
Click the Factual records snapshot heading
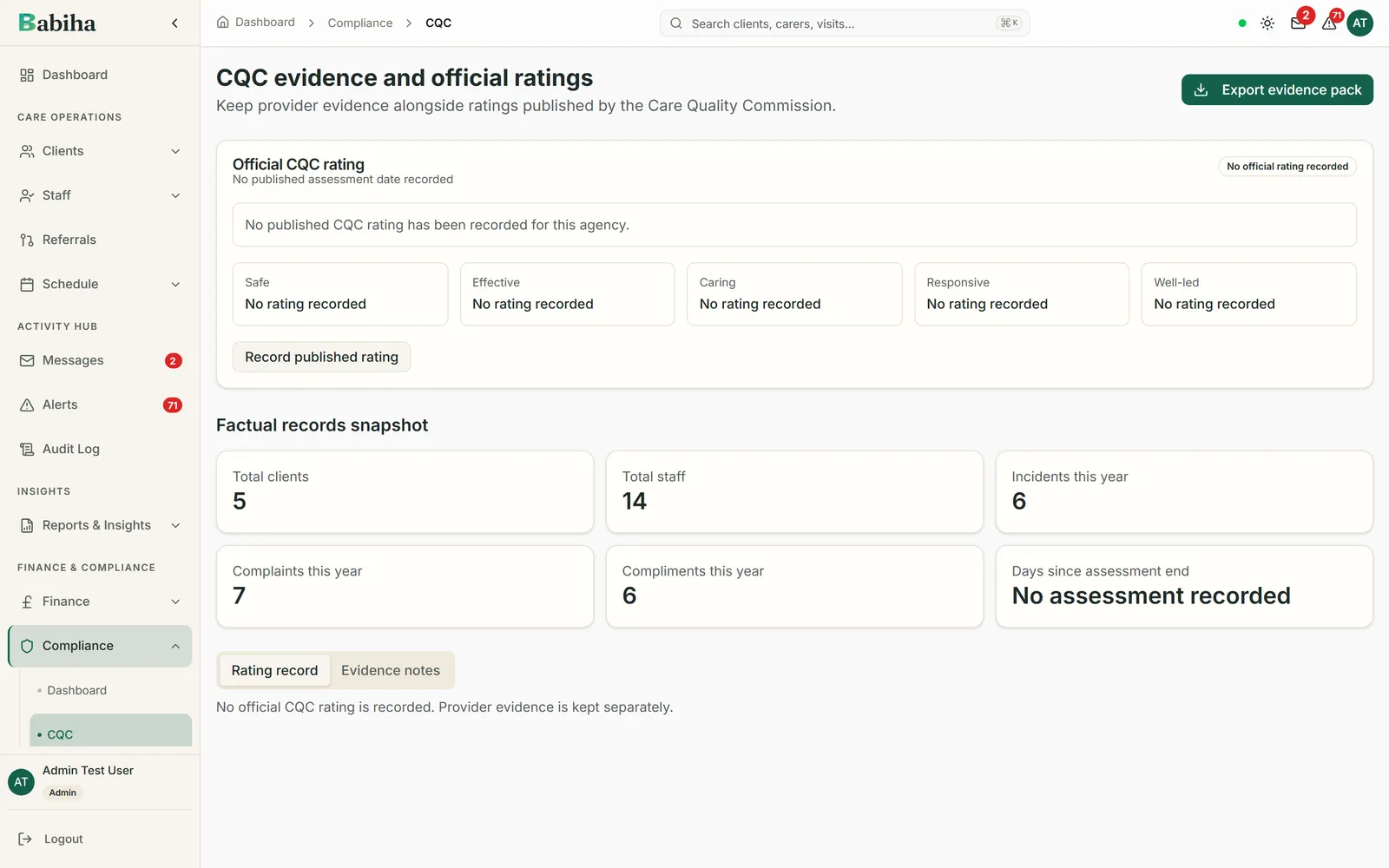click(x=322, y=425)
